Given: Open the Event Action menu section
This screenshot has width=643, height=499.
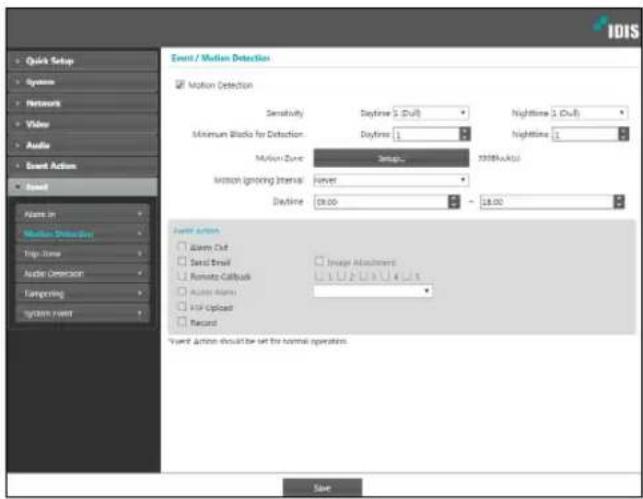Looking at the screenshot, I should pyautogui.click(x=82, y=166).
